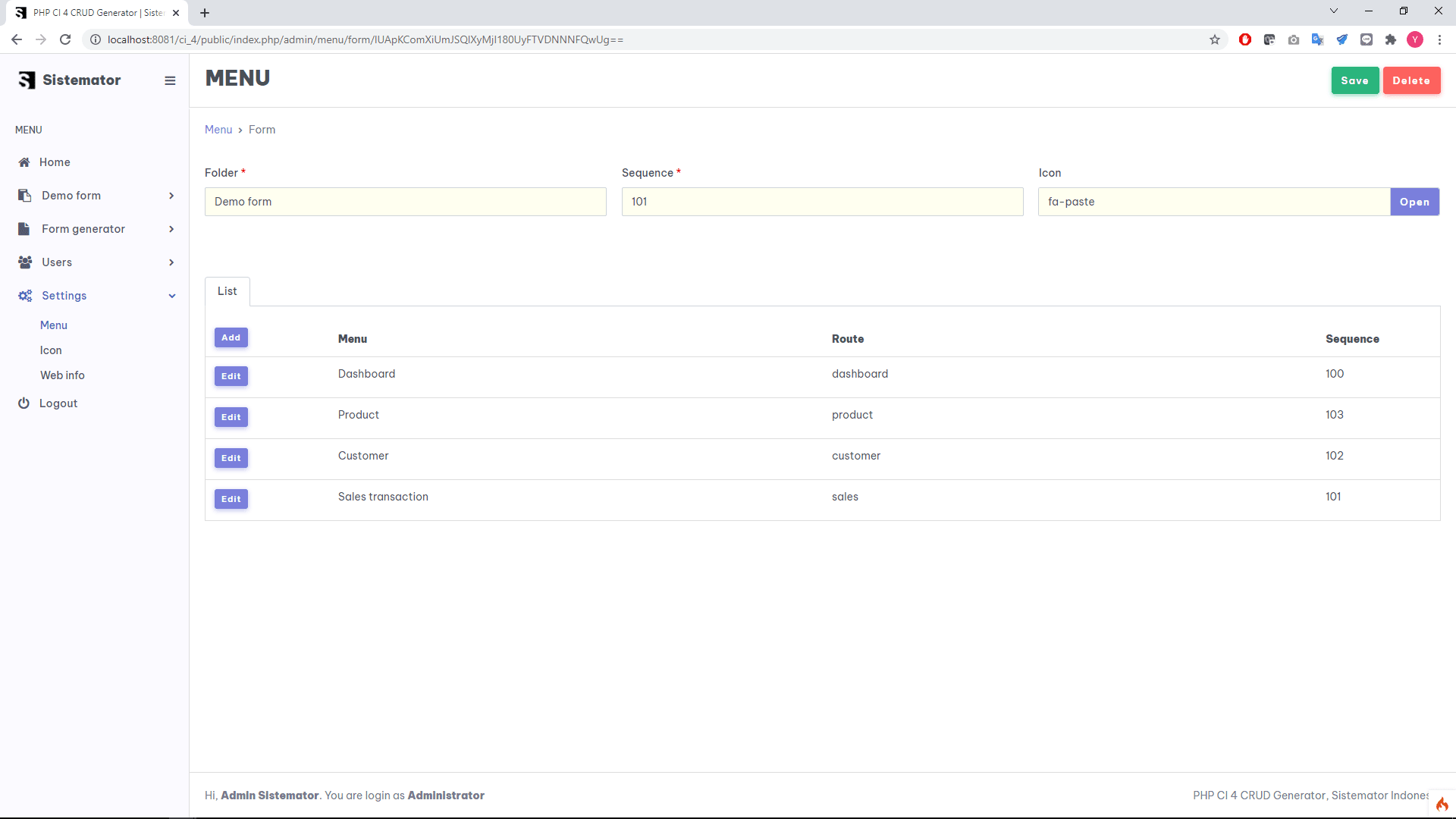Viewport: 1456px width, 819px height.
Task: Open the browser extensions puzzle icon
Action: tap(1391, 39)
